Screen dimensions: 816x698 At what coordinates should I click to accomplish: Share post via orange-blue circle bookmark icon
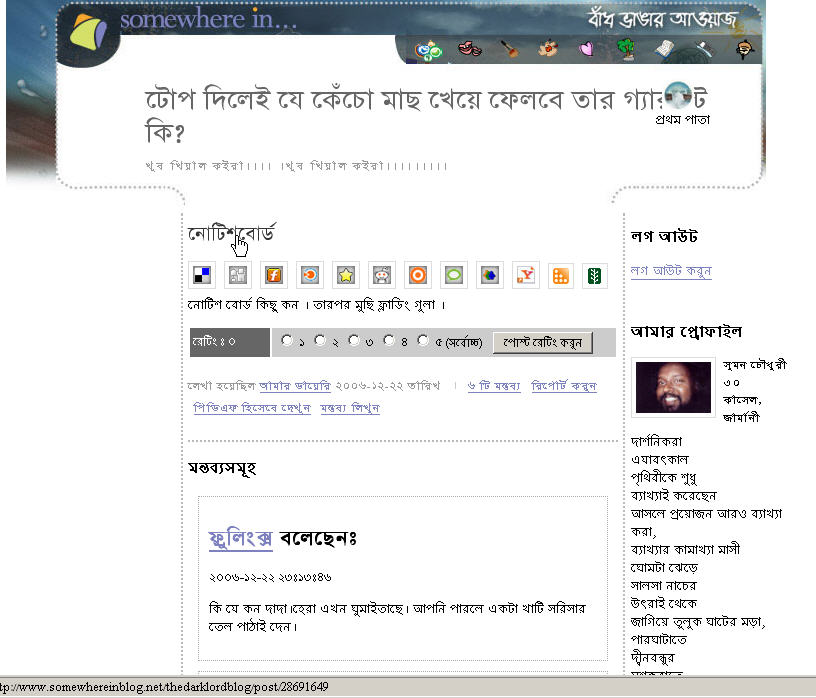[x=310, y=275]
